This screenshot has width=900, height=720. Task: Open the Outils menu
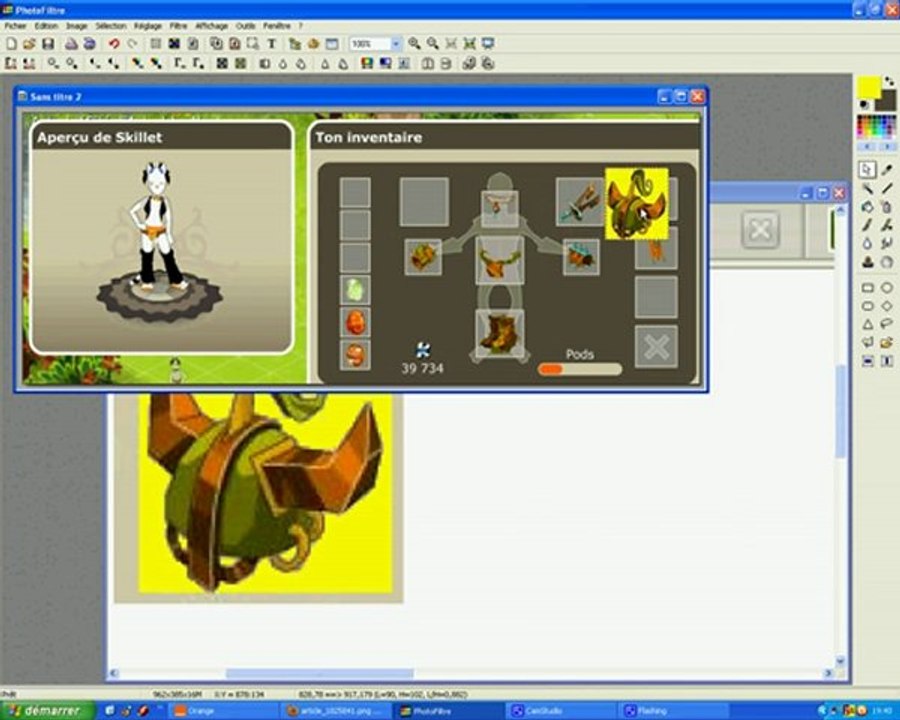pos(246,26)
